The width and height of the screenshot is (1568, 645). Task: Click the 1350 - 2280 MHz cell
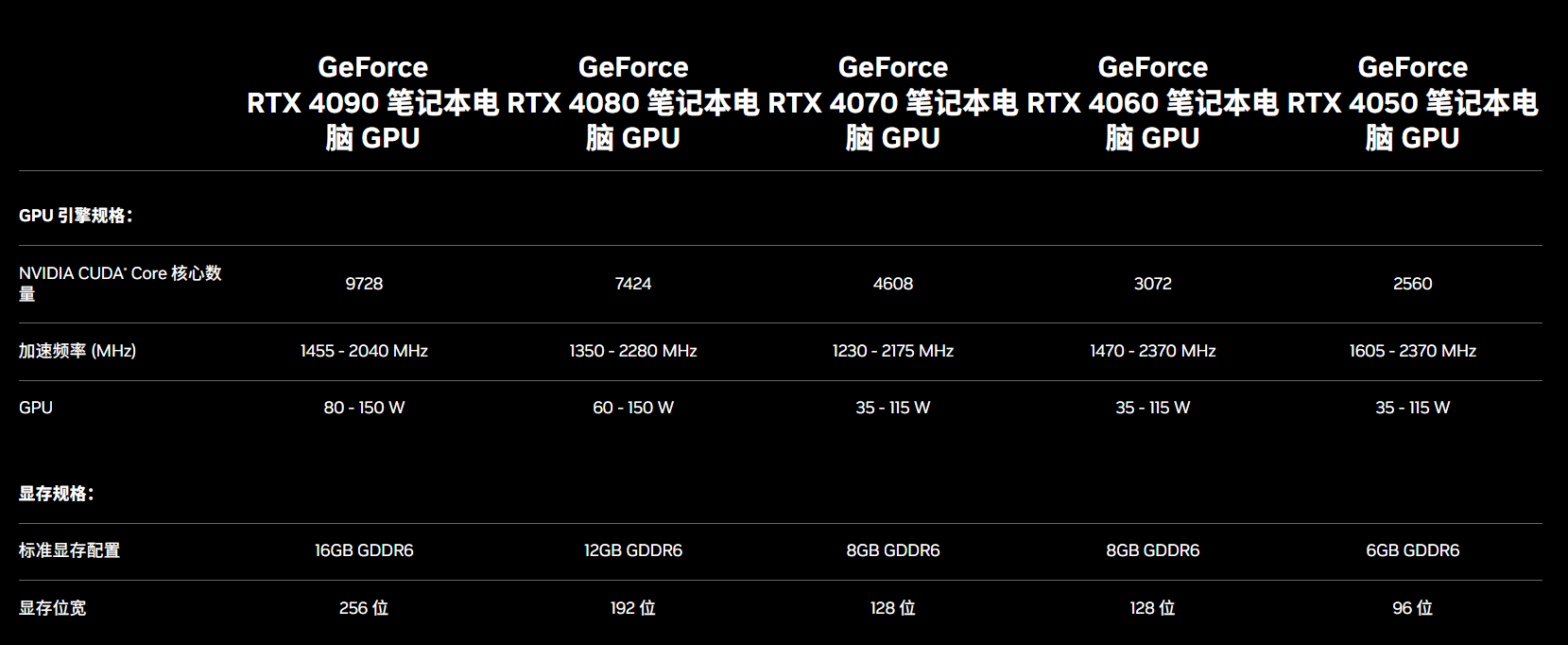pyautogui.click(x=633, y=351)
